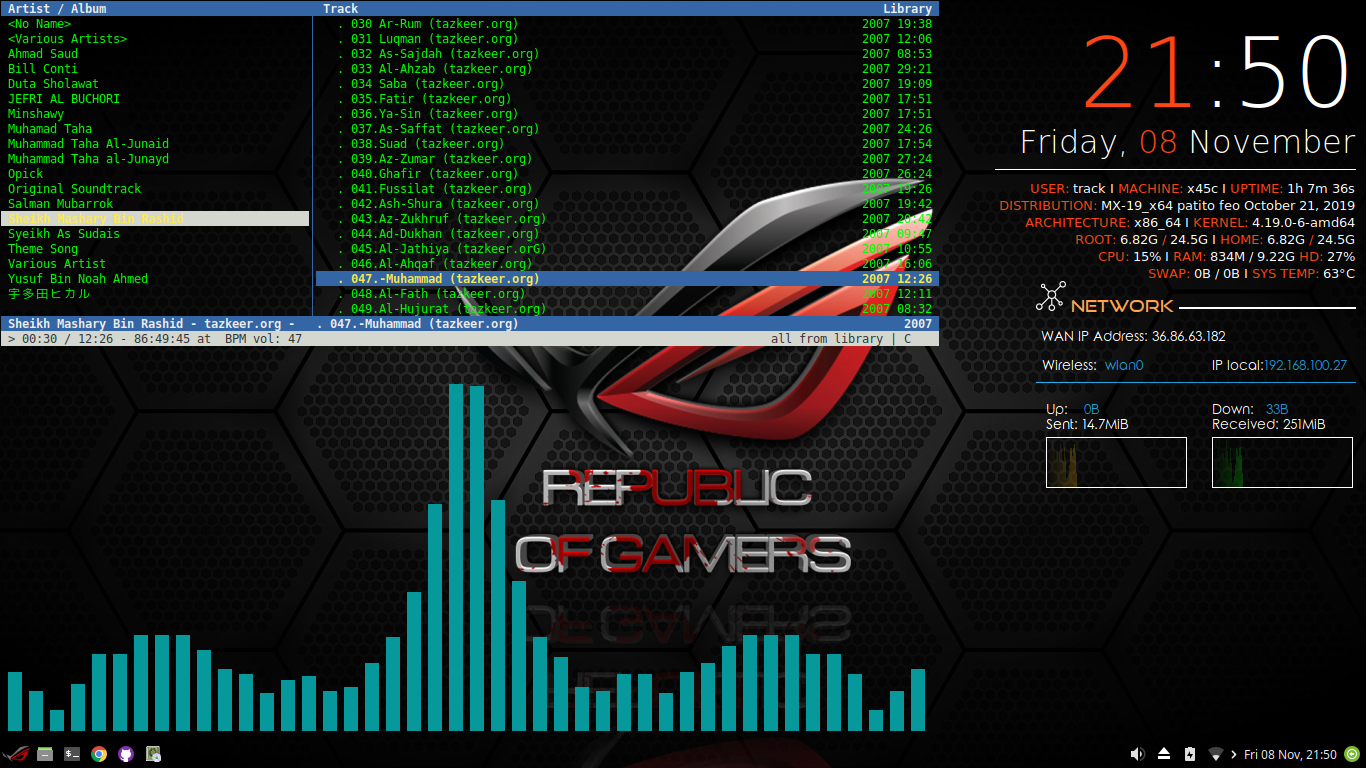Screen dimensions: 1366x768
Task: Select track 049.Al-Hujurat
Action: click(627, 308)
